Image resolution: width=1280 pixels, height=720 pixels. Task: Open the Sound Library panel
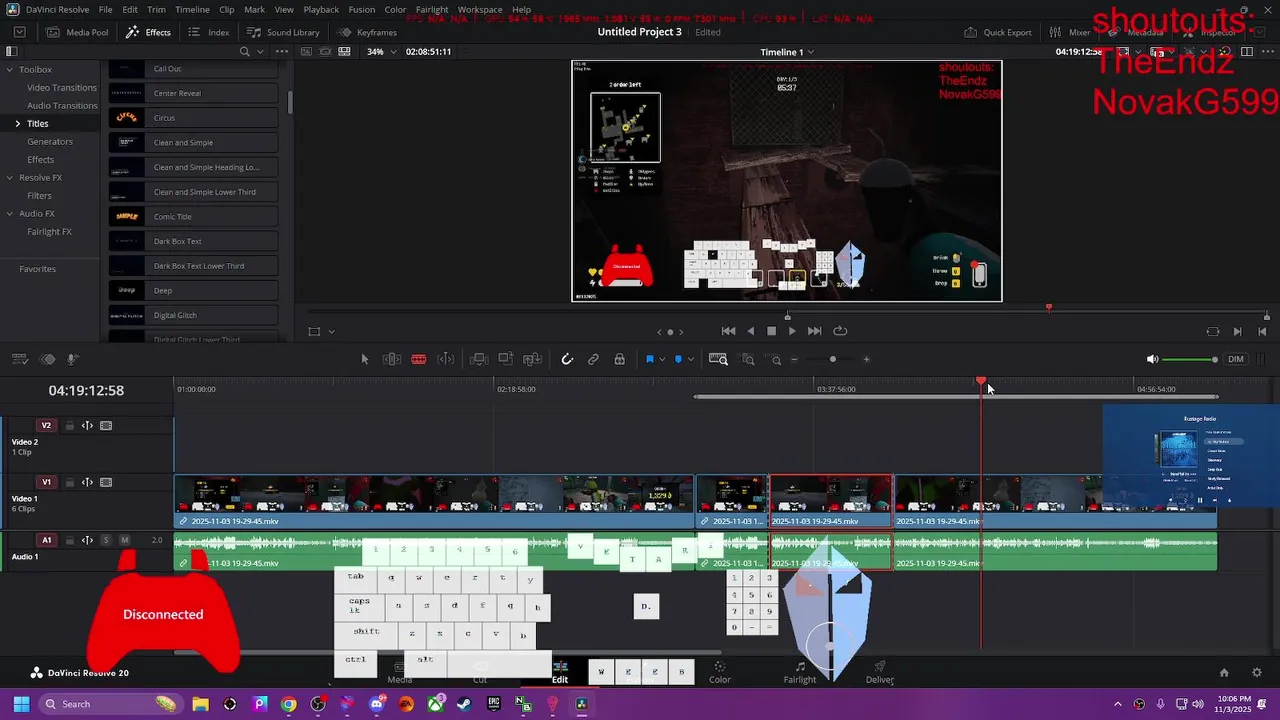pos(283,32)
